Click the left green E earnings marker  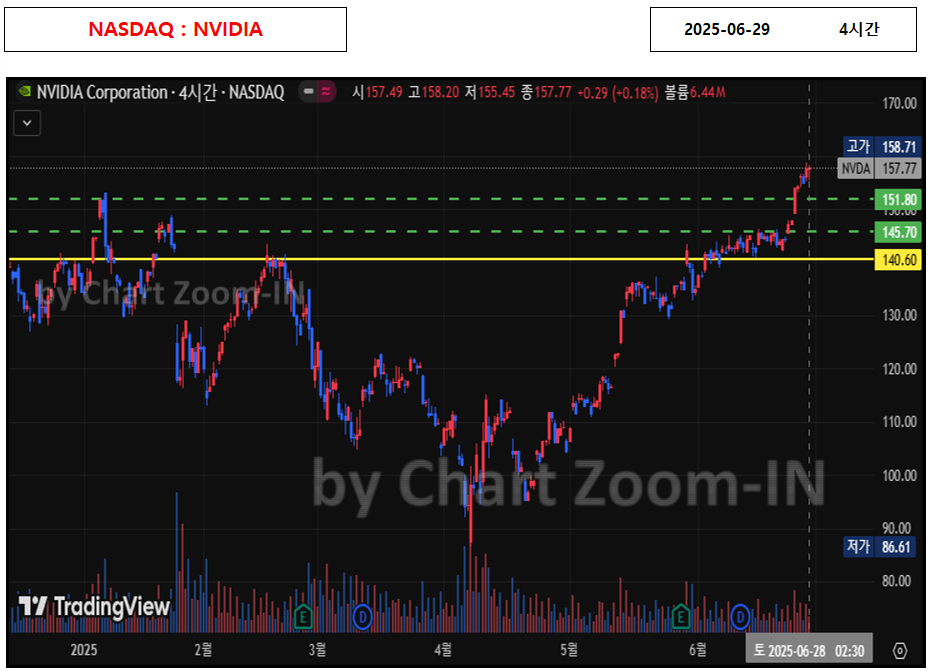[x=303, y=617]
